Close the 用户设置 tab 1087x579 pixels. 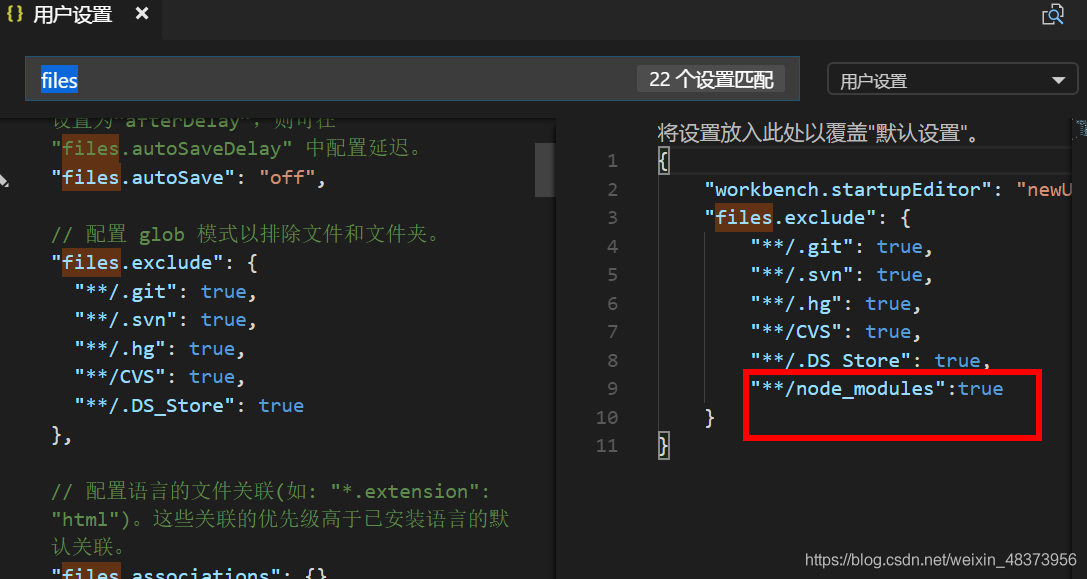pos(142,15)
